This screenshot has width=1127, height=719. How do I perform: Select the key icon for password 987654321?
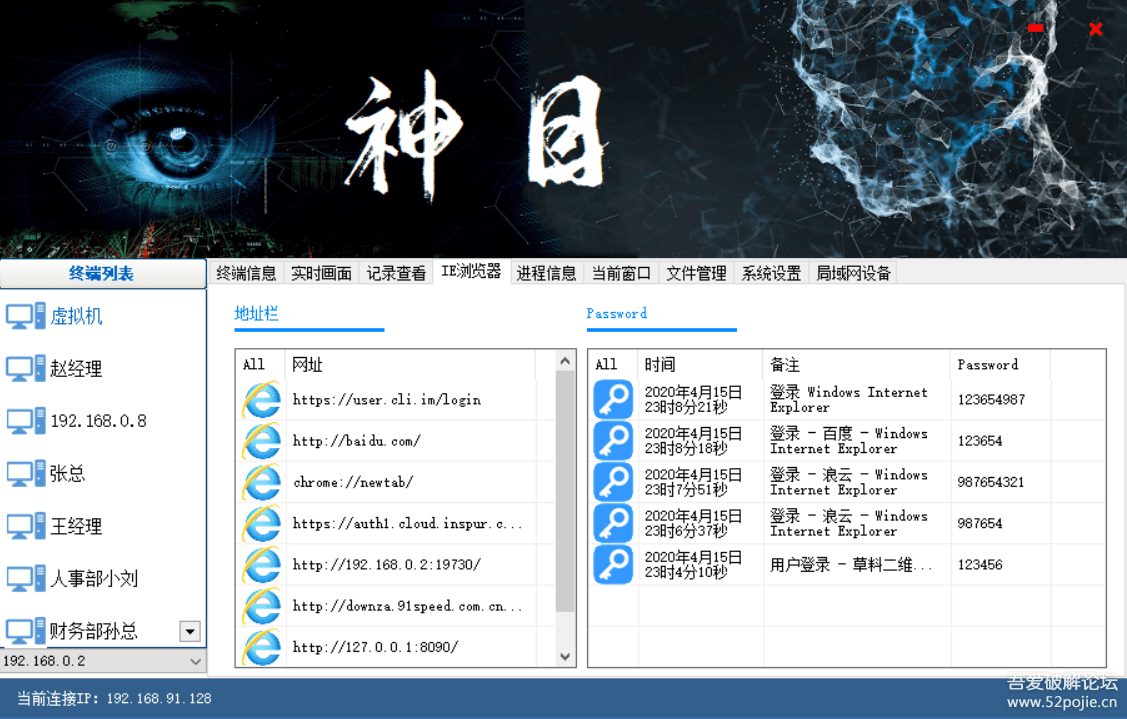[x=613, y=481]
